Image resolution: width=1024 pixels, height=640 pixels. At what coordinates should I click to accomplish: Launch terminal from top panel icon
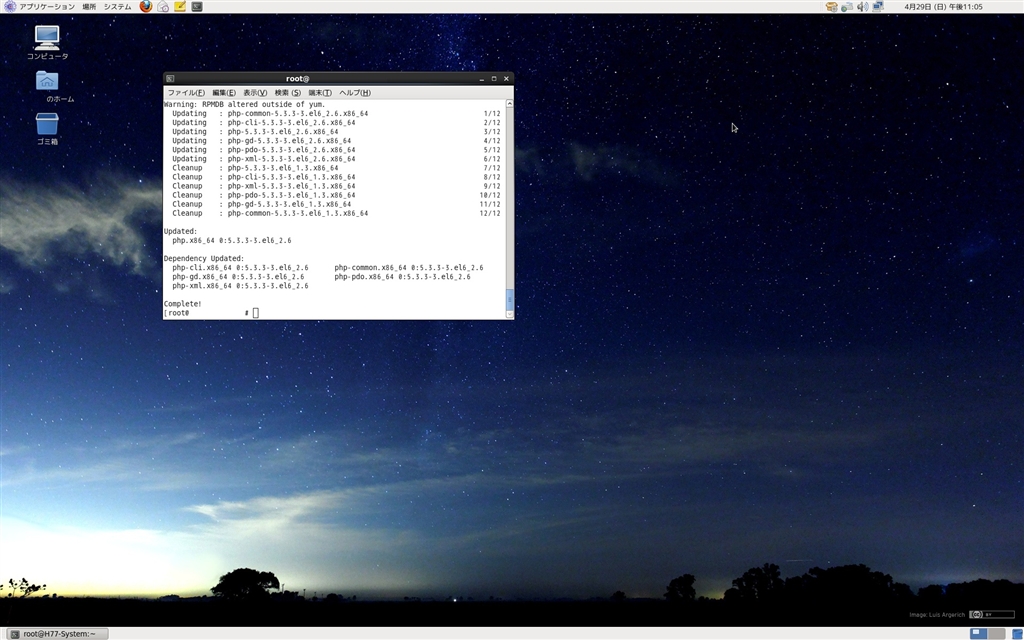tap(197, 6)
